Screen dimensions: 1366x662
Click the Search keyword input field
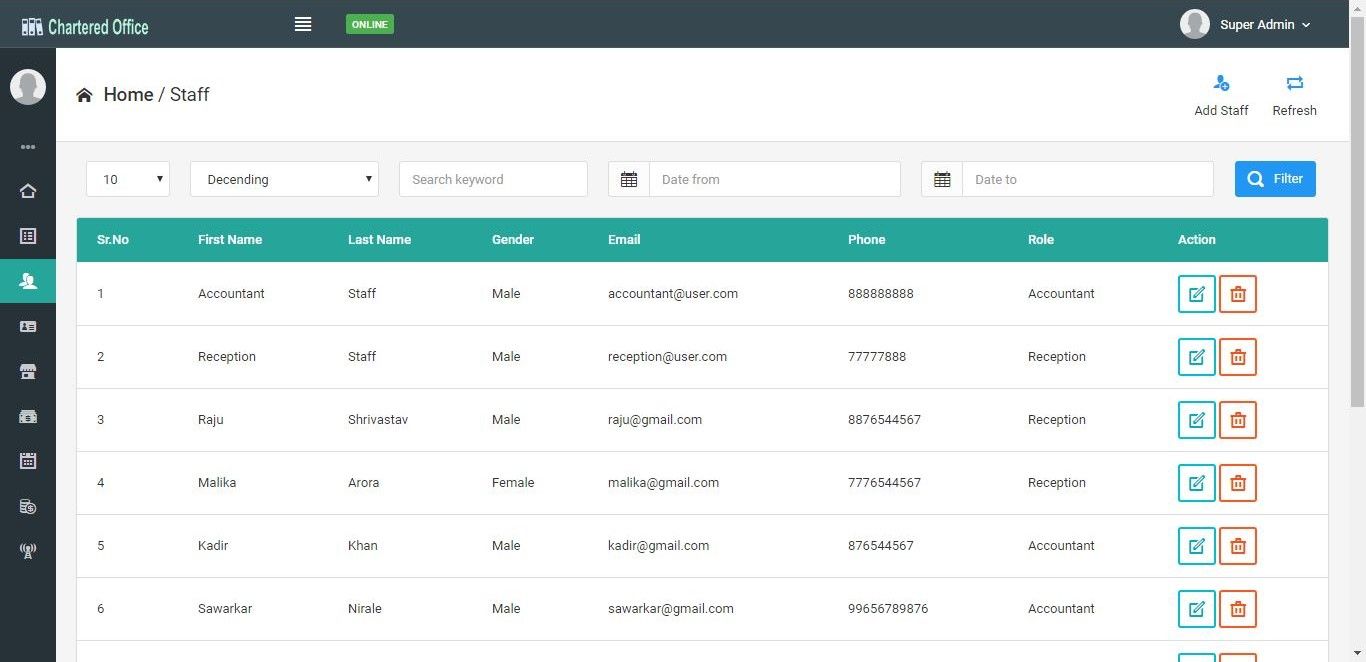493,179
